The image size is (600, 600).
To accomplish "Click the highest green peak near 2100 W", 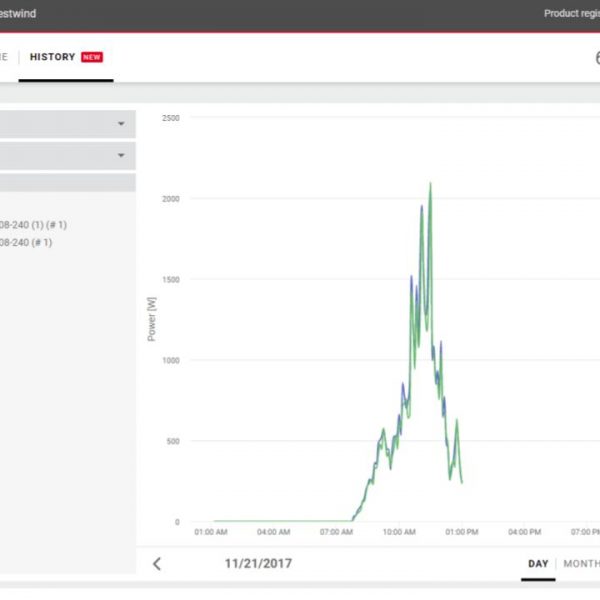I will pos(430,185).
